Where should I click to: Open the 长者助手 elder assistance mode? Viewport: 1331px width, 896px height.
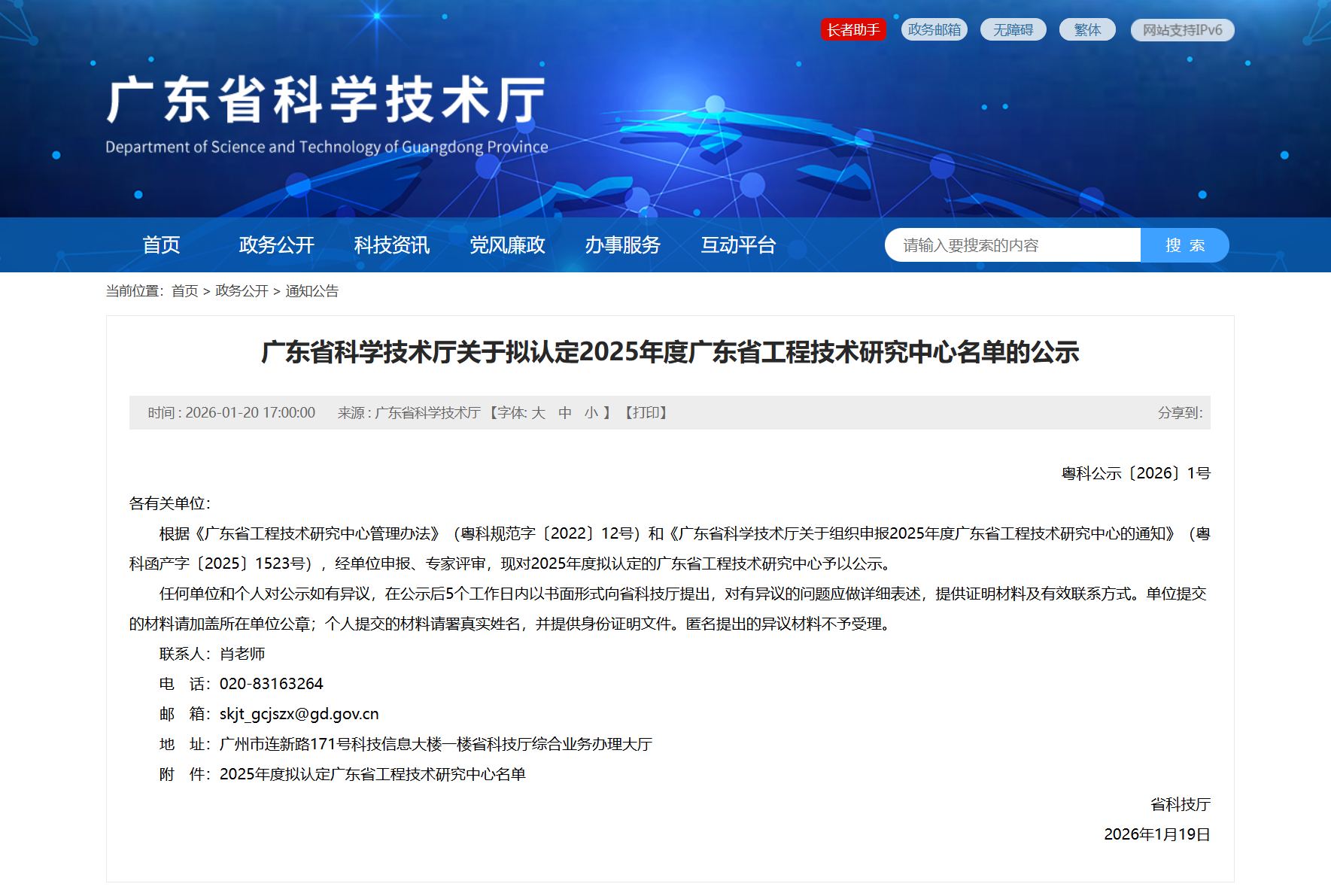coord(854,29)
